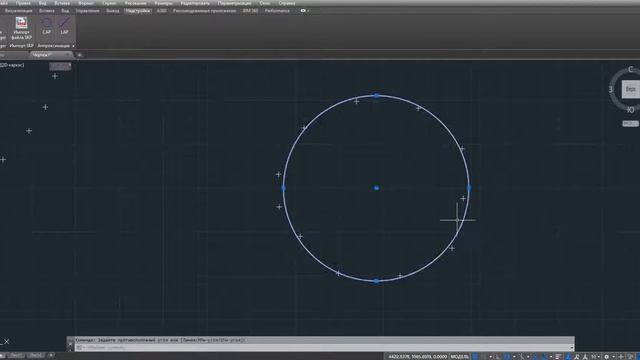Click the circle's right quadrant grip
The height and width of the screenshot is (360, 640).
click(469, 188)
